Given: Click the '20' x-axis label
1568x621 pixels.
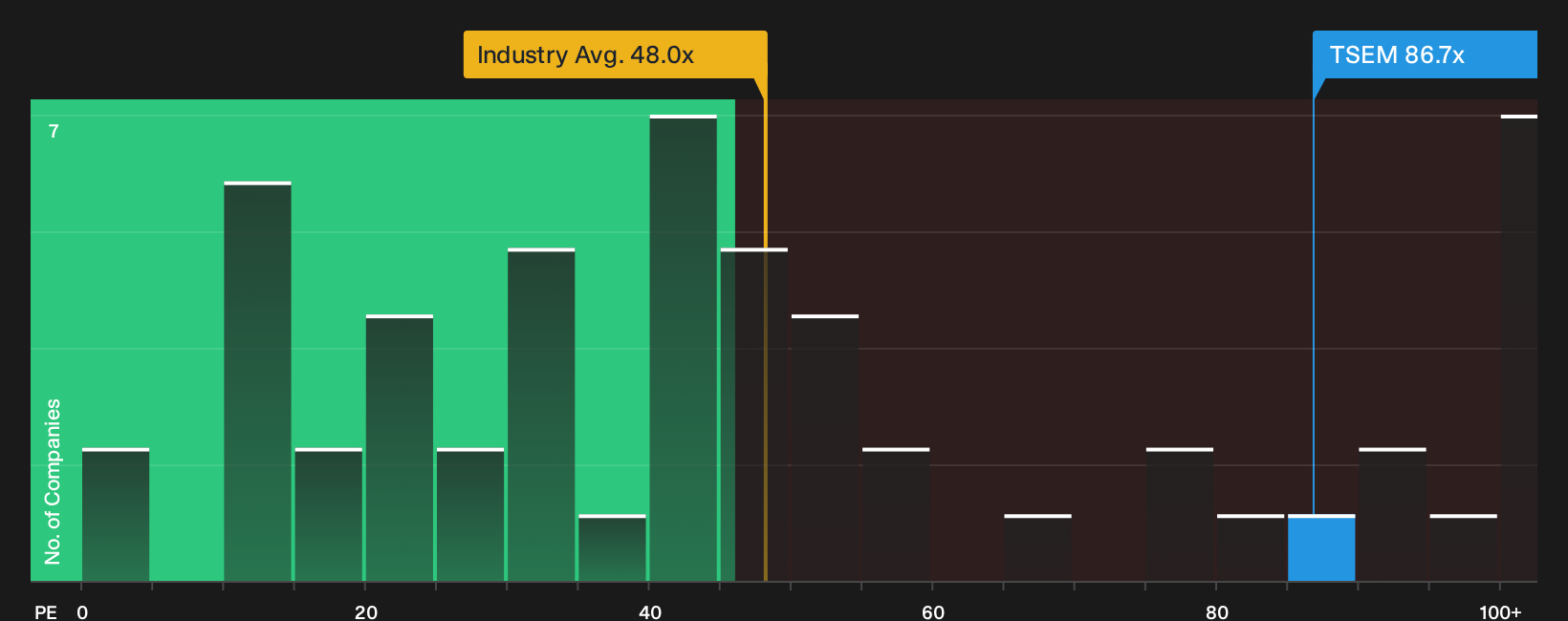Looking at the screenshot, I should click(x=366, y=611).
